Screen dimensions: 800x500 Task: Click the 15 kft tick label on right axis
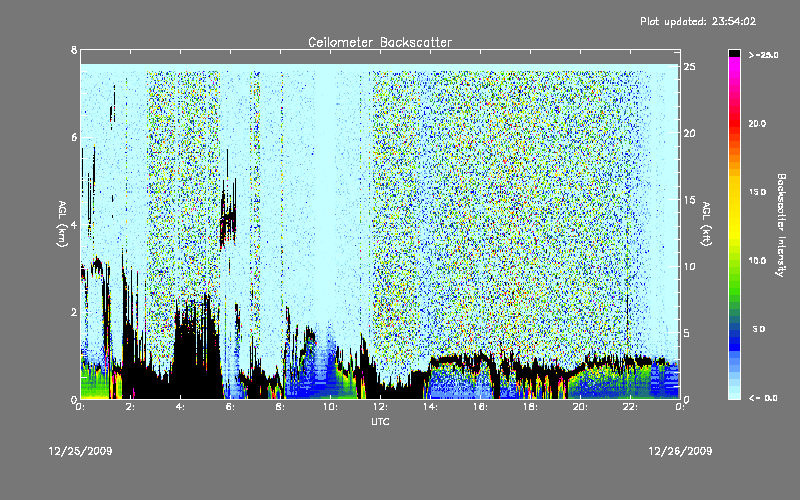pos(689,199)
